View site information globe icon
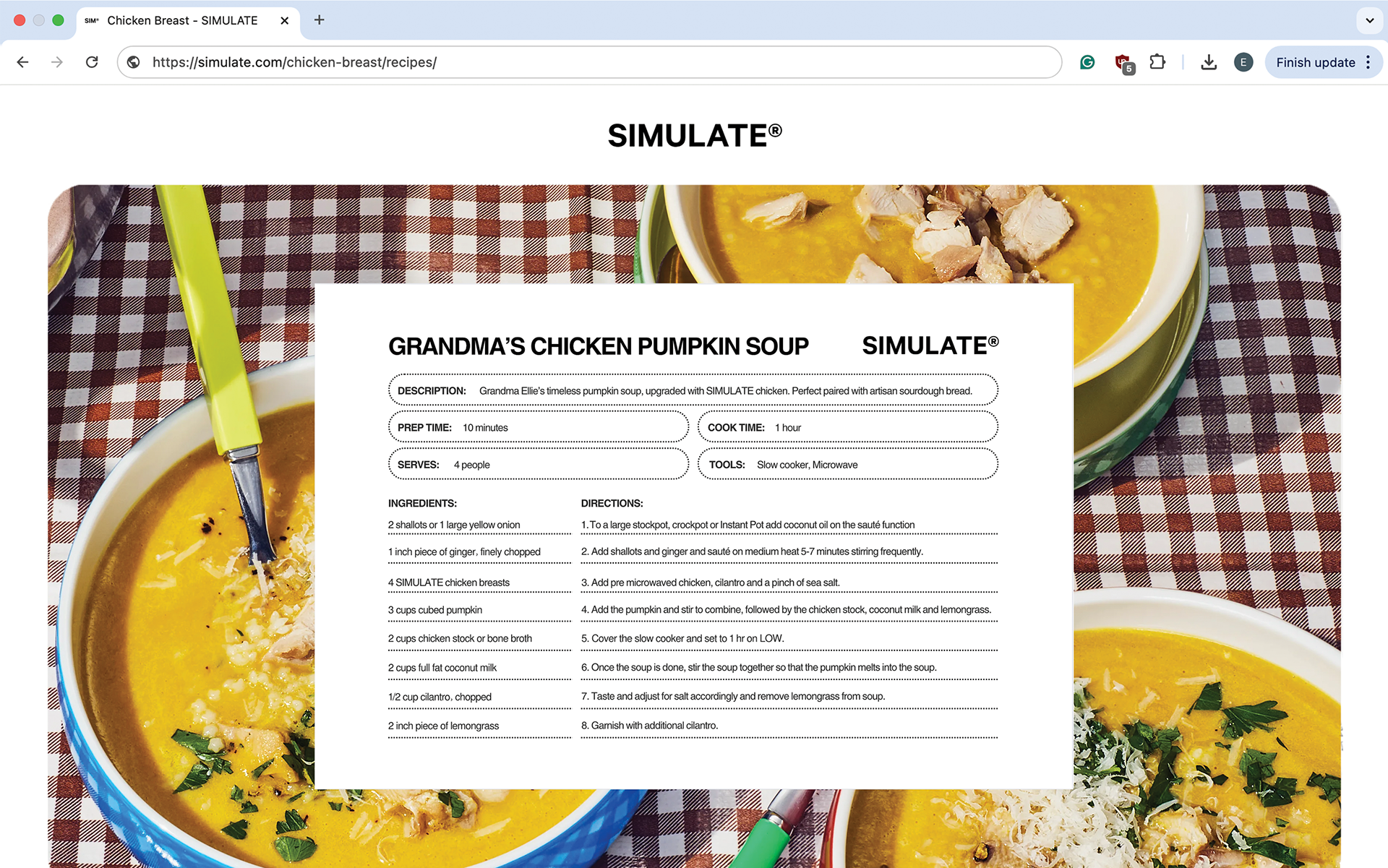The height and width of the screenshot is (868, 1388). tap(134, 62)
